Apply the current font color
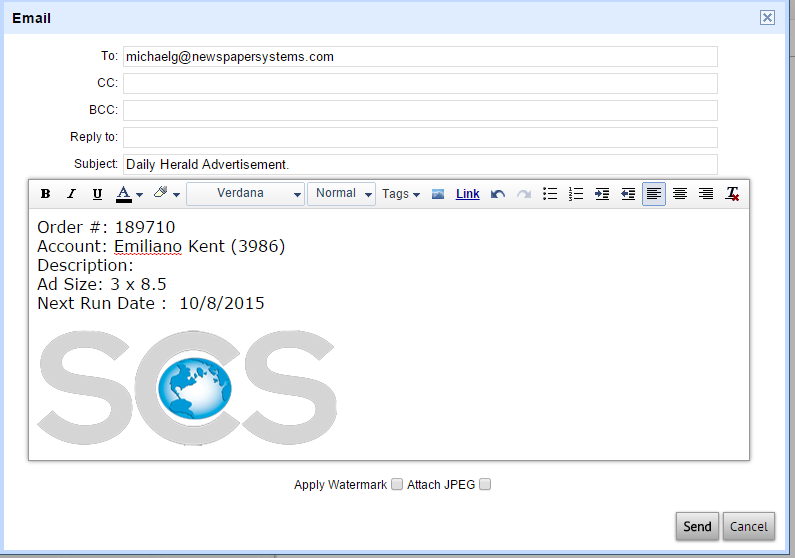The height and width of the screenshot is (558, 795). pyautogui.click(x=124, y=194)
